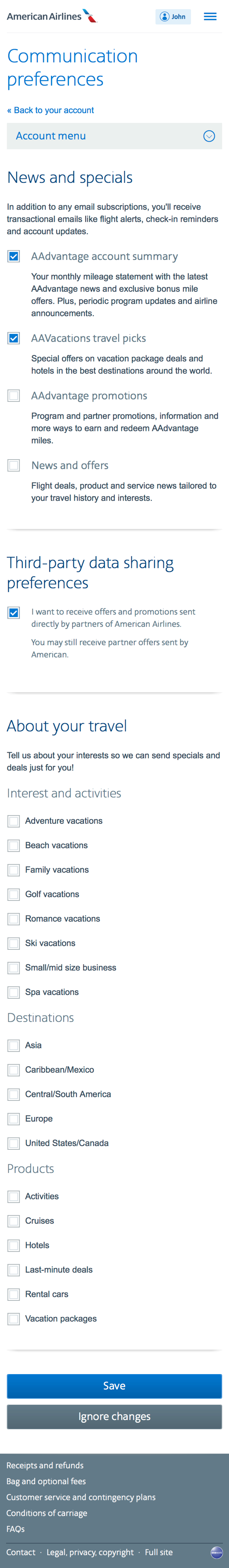
Task: Click the American Airlines wordmark
Action: point(43,16)
